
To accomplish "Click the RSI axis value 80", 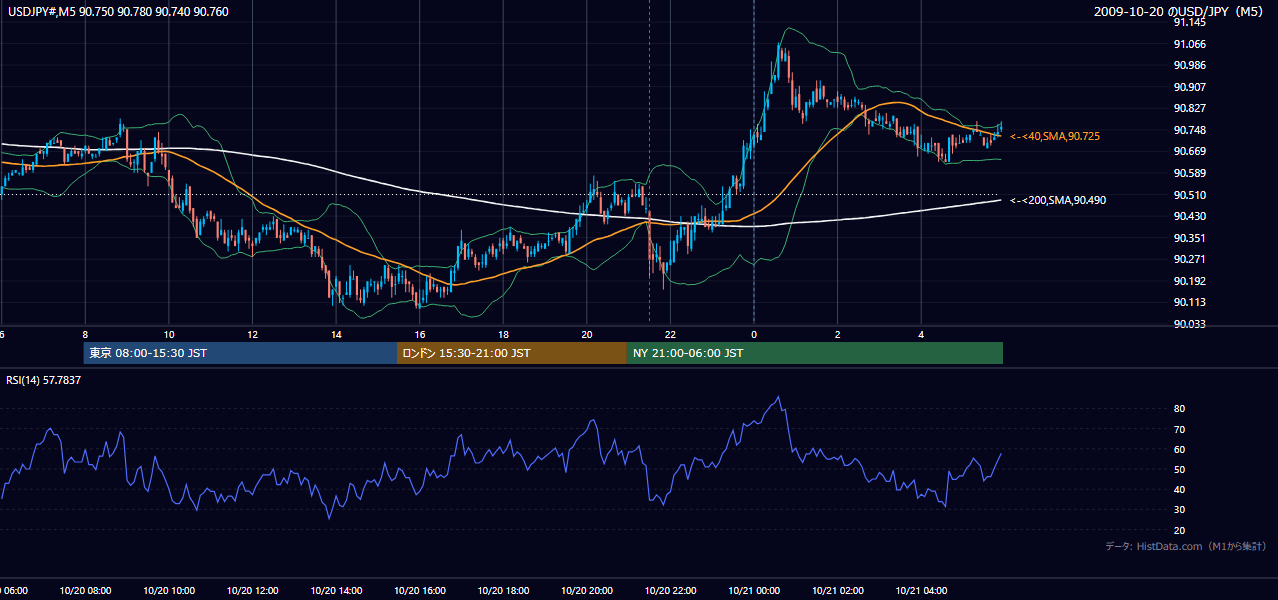I will [x=1180, y=409].
